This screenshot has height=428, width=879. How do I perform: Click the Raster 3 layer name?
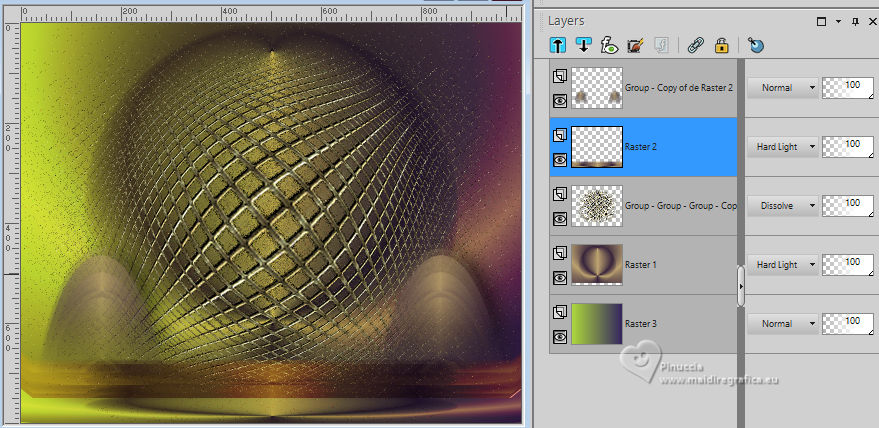click(x=640, y=324)
